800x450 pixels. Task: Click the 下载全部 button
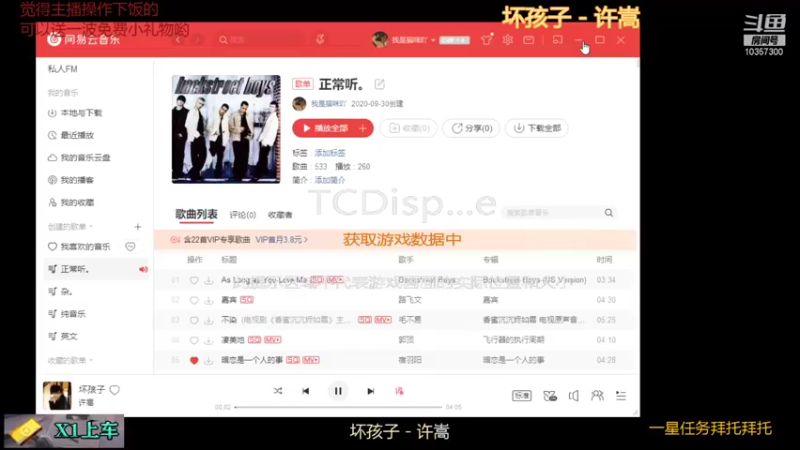click(x=537, y=128)
